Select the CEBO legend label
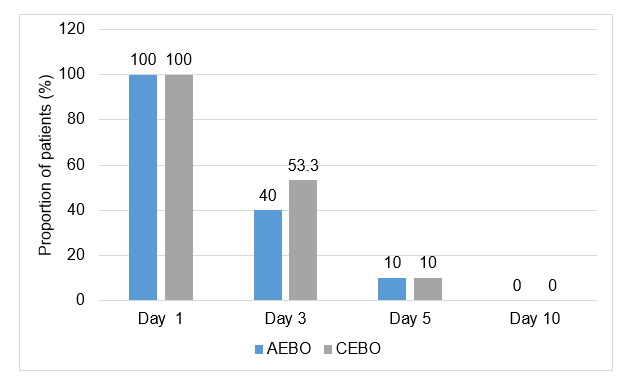Image resolution: width=625 pixels, height=381 pixels. (358, 349)
